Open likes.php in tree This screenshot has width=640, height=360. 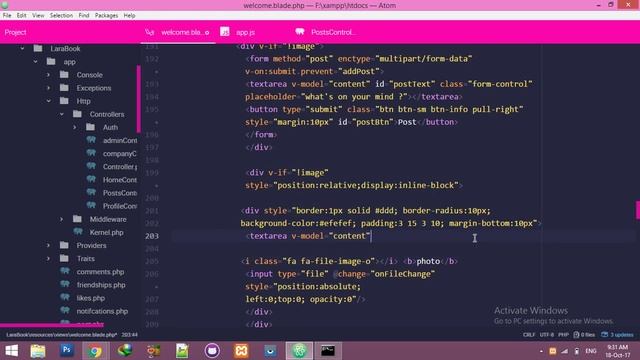[91, 298]
